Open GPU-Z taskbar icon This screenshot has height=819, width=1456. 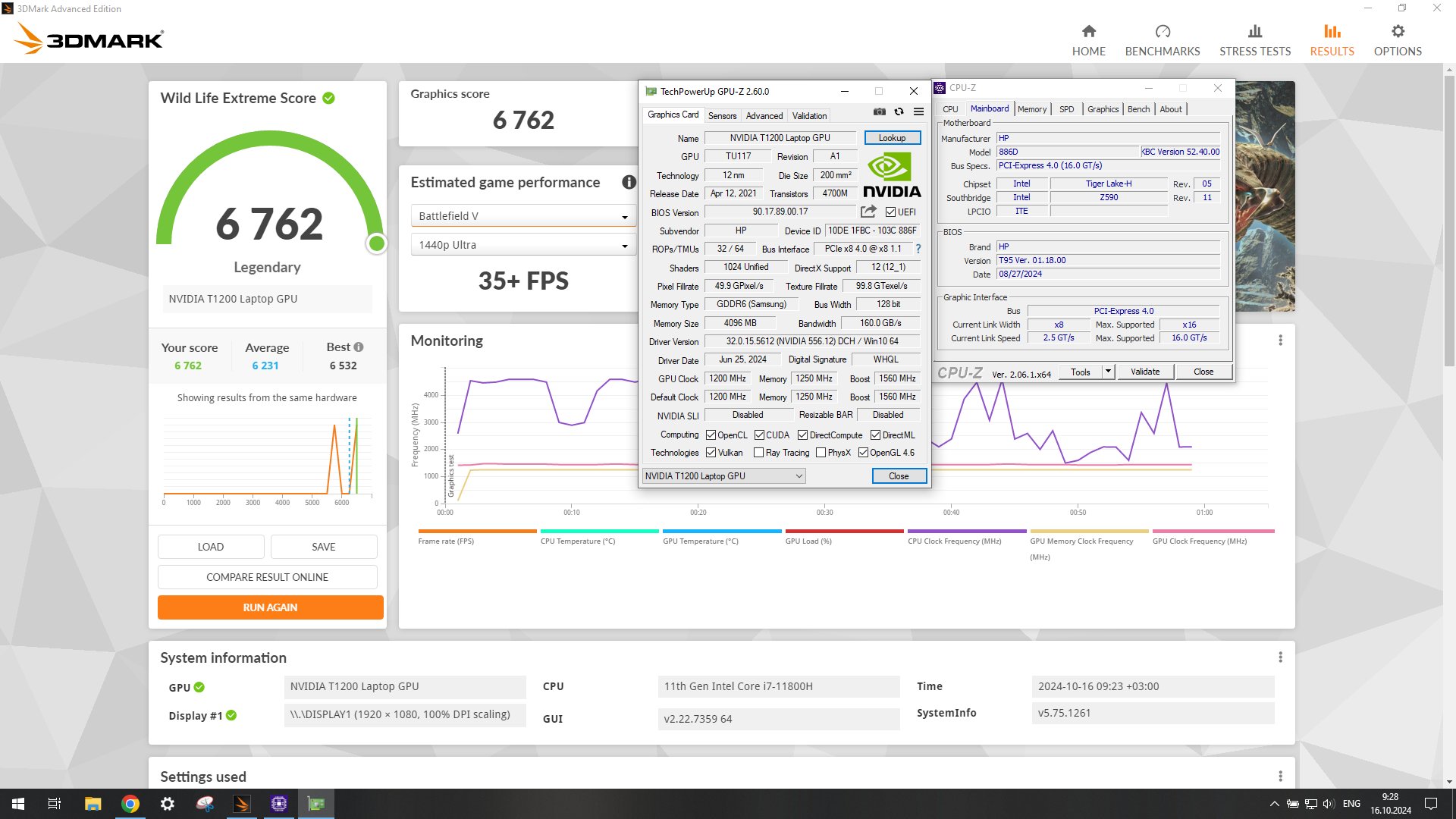point(316,804)
